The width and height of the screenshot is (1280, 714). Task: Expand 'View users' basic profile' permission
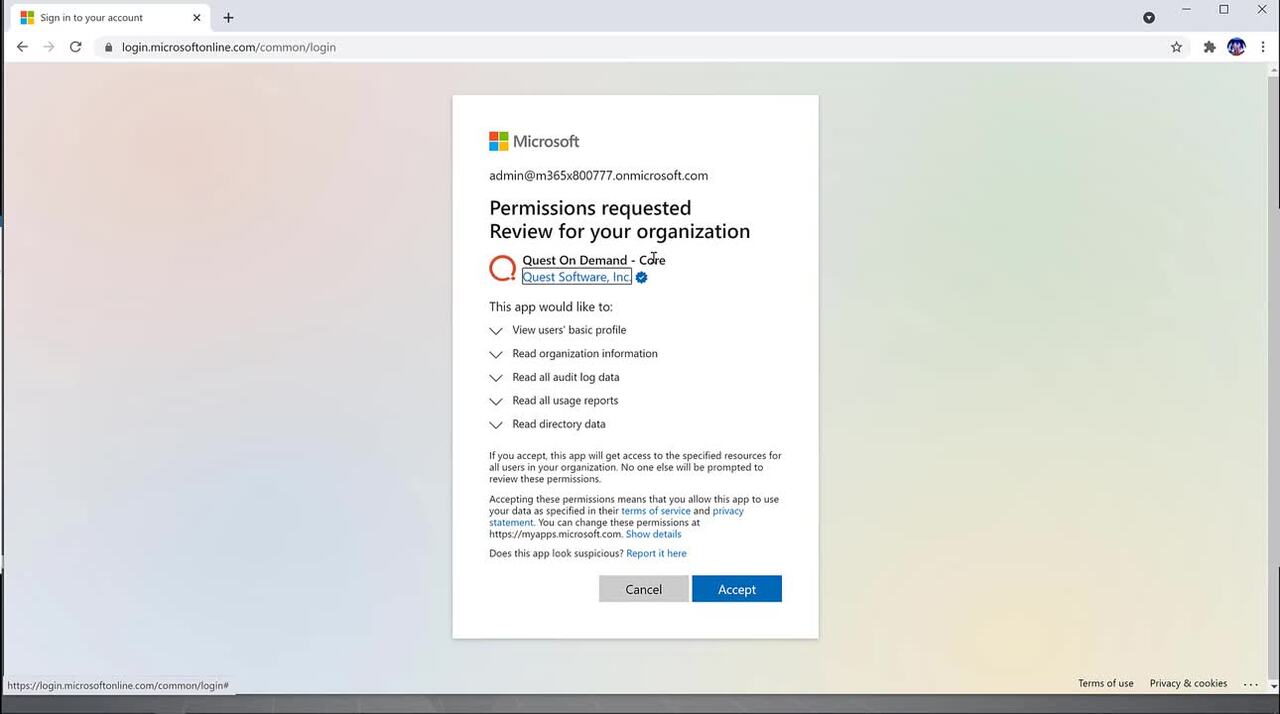click(x=495, y=330)
